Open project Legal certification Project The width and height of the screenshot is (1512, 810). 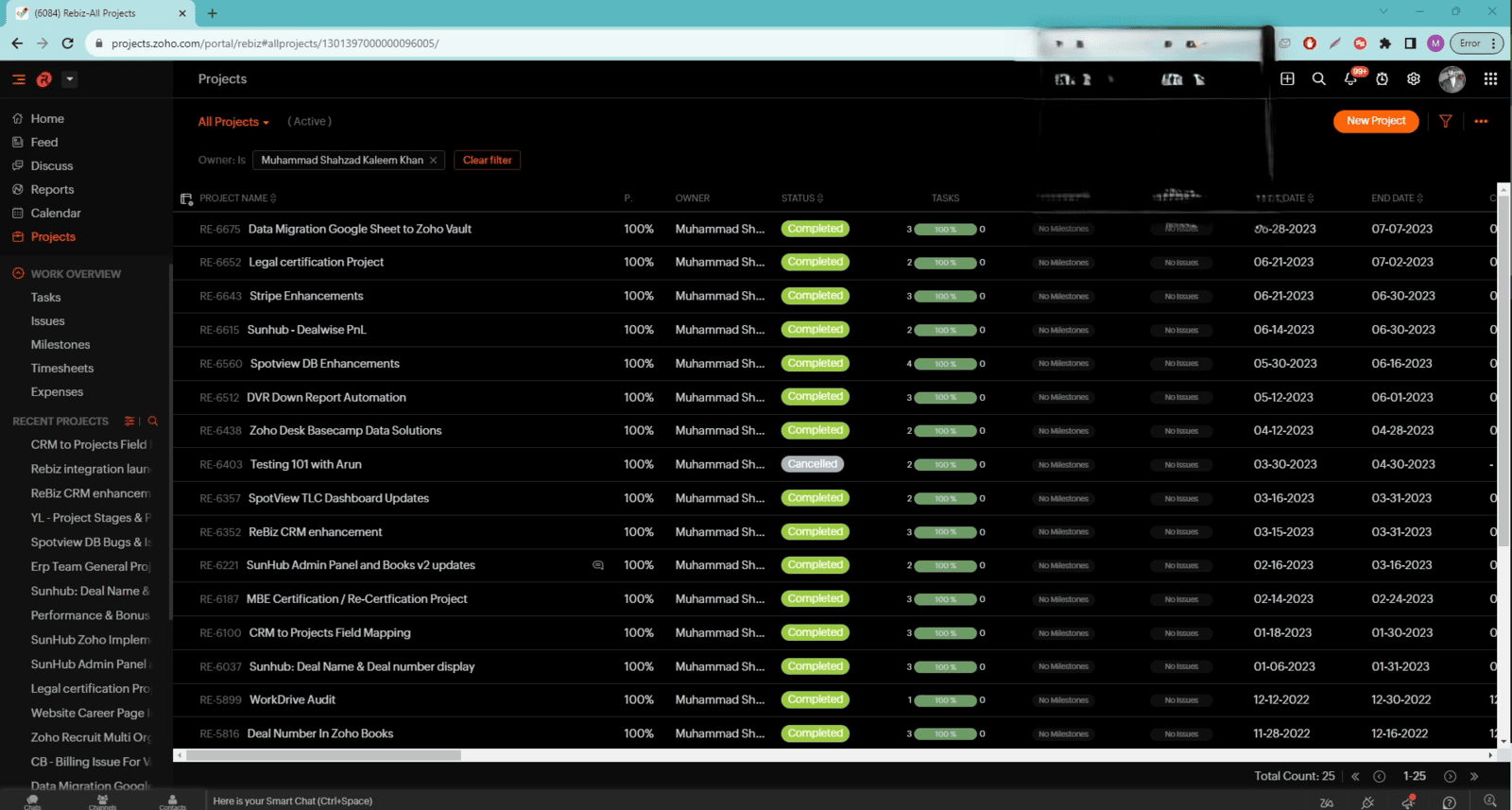click(316, 262)
